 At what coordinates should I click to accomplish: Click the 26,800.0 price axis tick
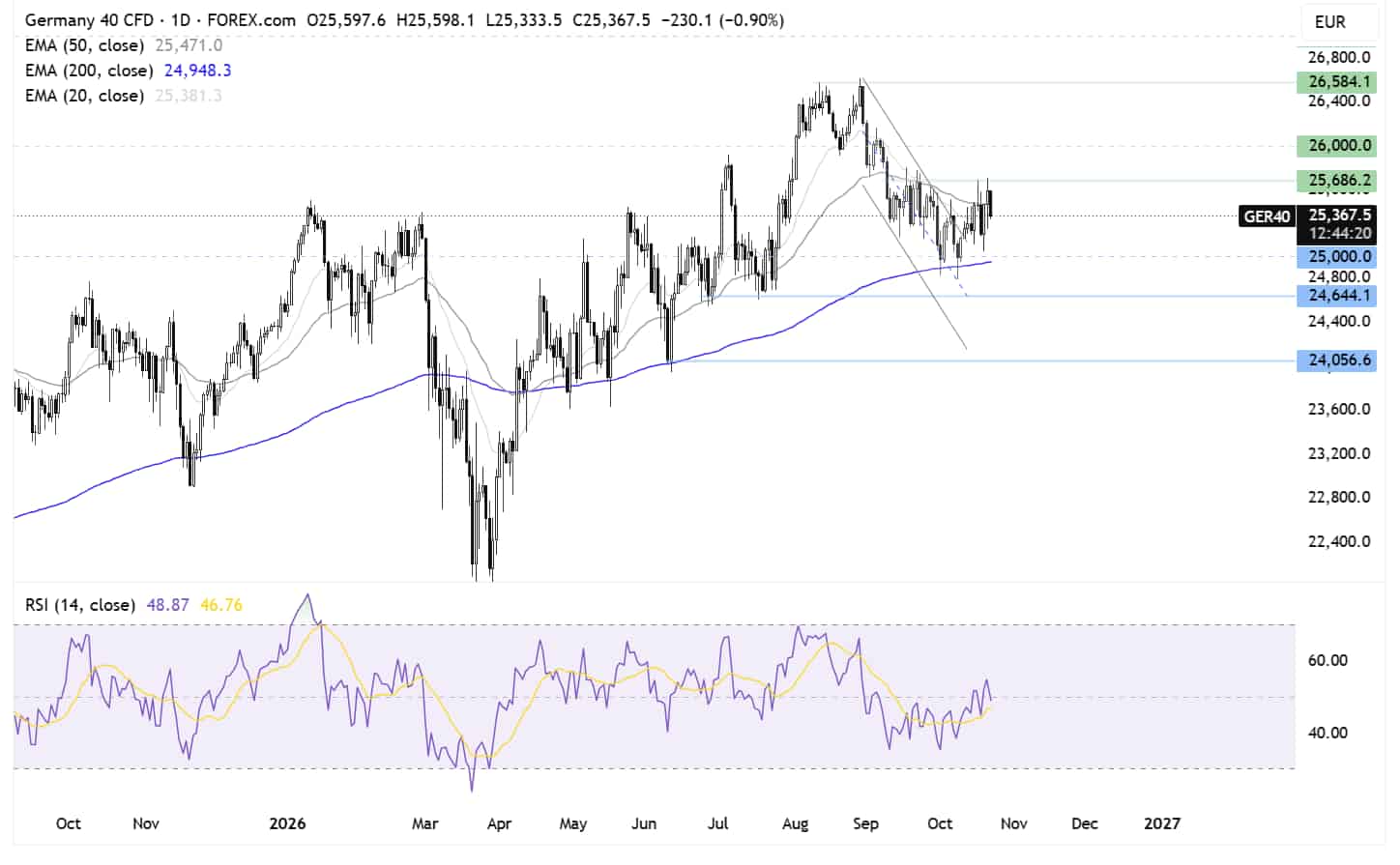coord(1339,57)
